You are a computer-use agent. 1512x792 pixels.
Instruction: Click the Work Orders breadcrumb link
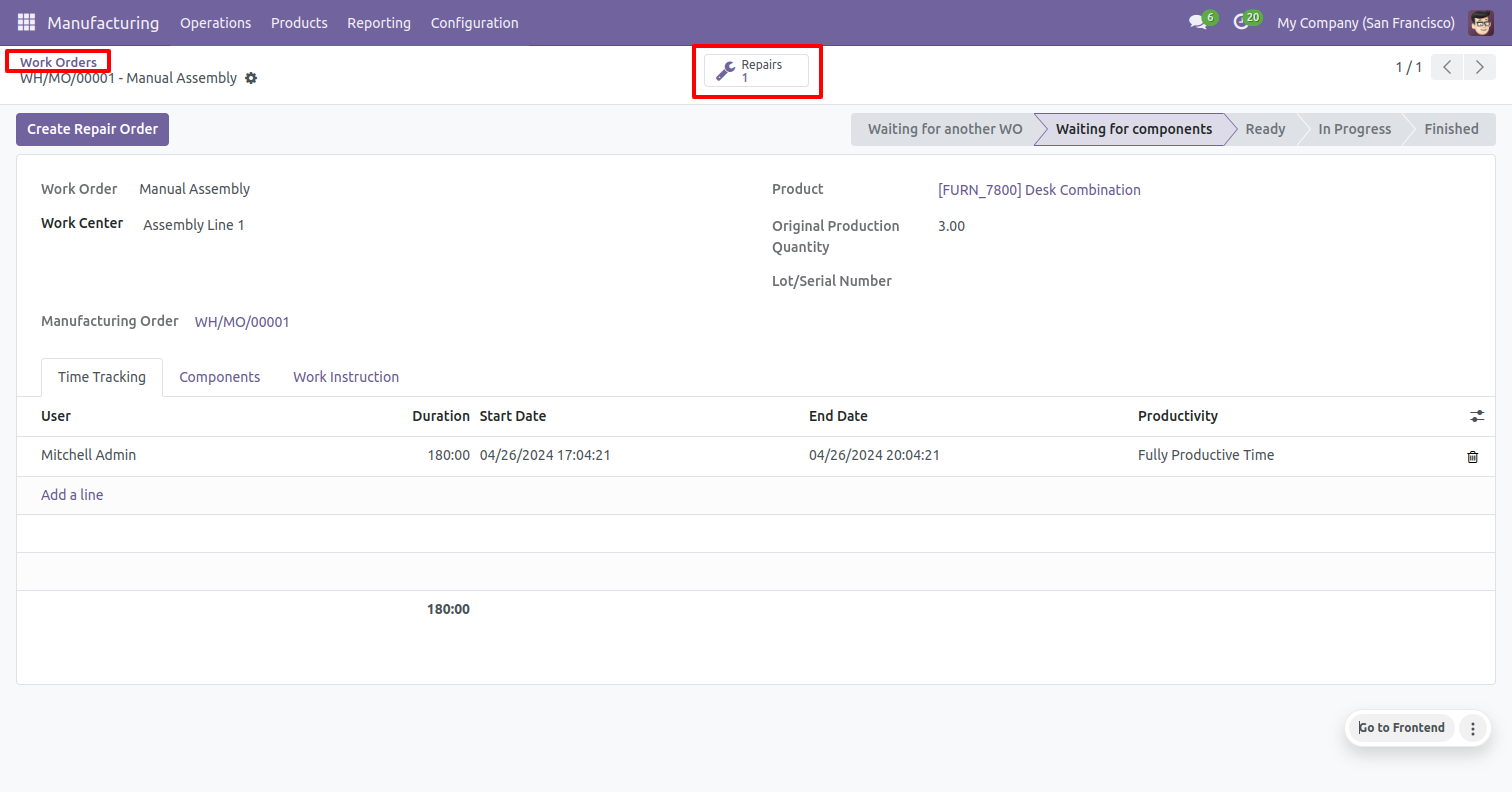tap(58, 62)
